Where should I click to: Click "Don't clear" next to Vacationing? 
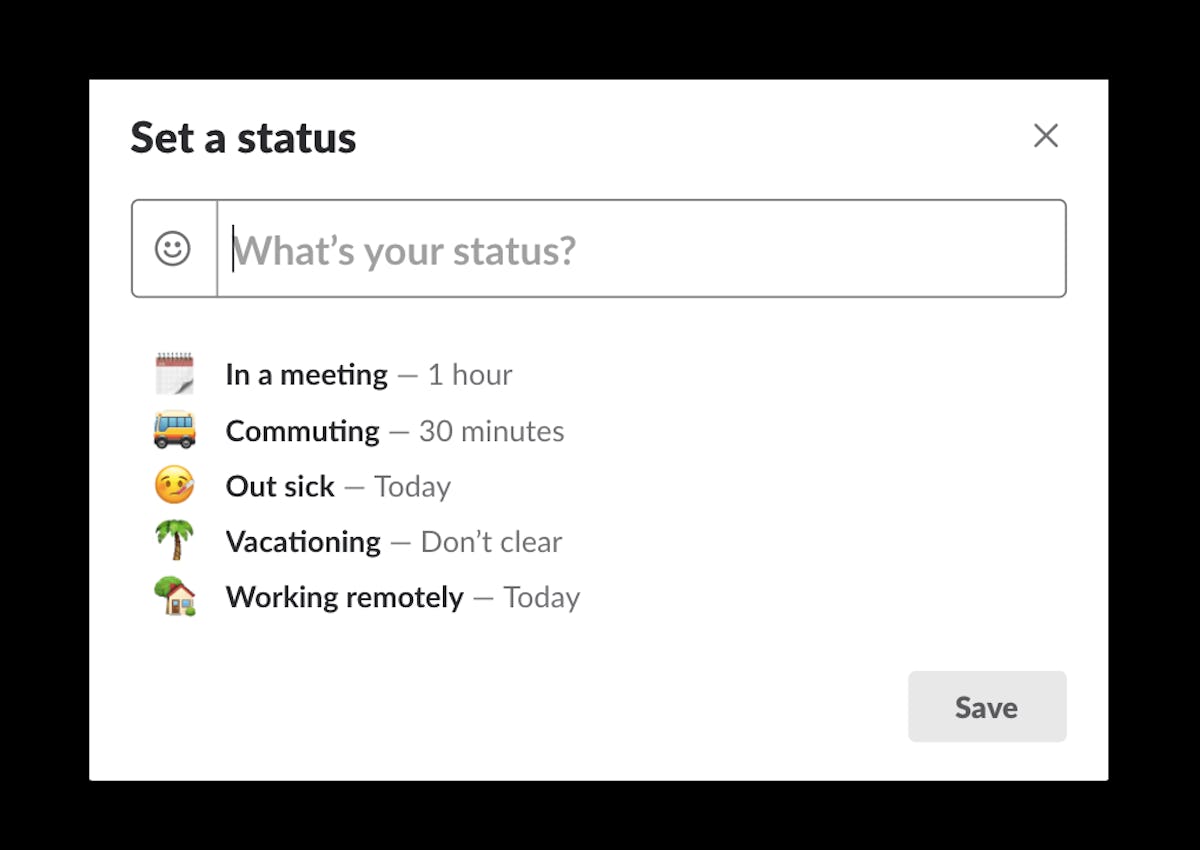tap(491, 542)
